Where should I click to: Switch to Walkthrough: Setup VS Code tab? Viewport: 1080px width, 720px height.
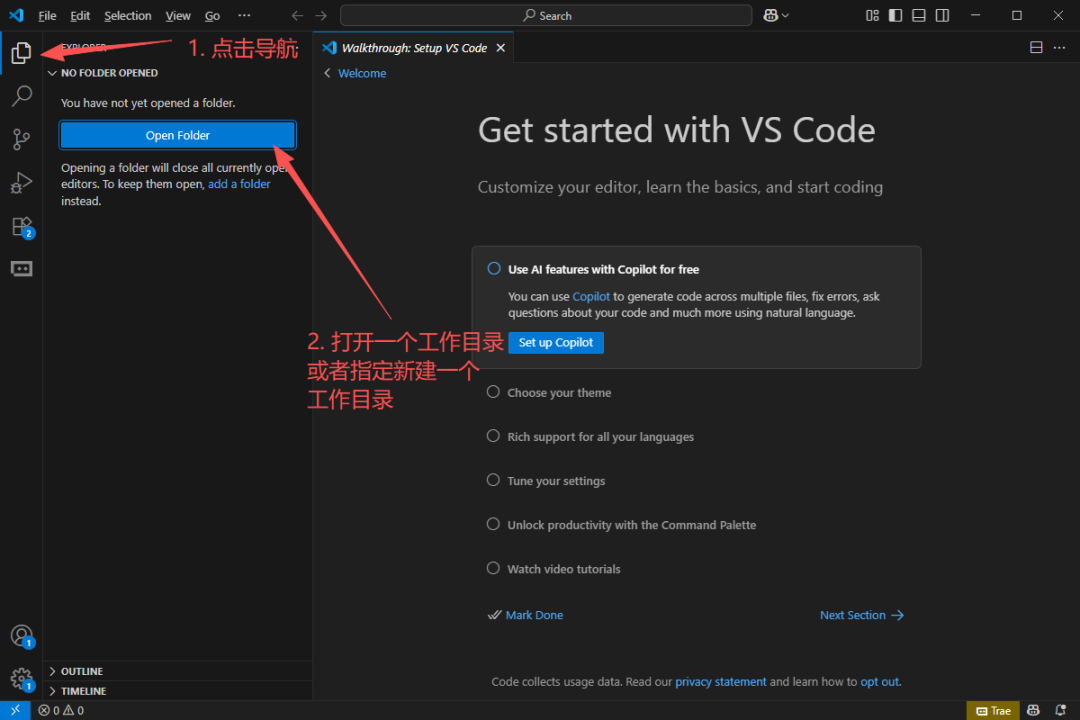pos(413,48)
